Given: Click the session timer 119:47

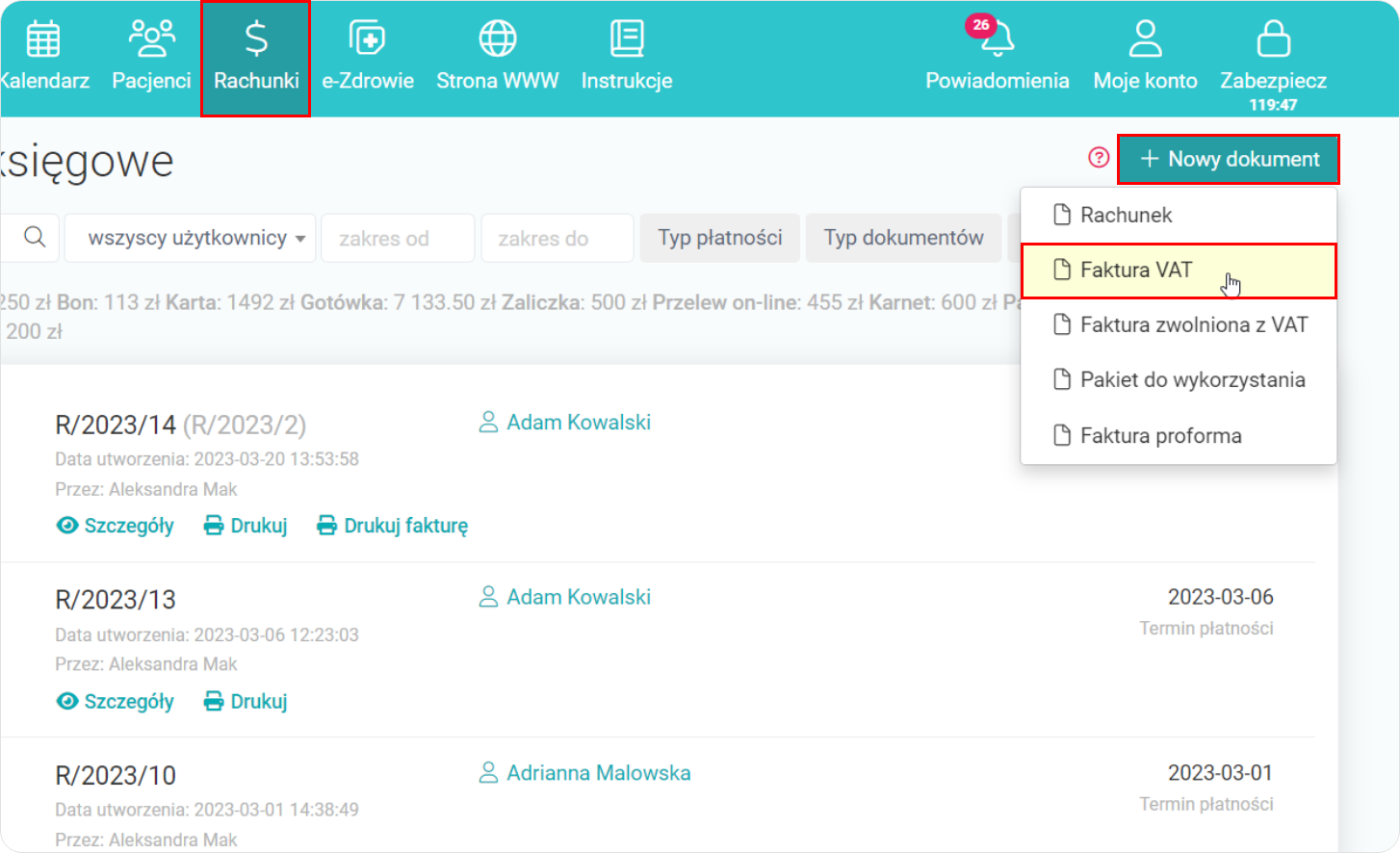Looking at the screenshot, I should (1273, 105).
